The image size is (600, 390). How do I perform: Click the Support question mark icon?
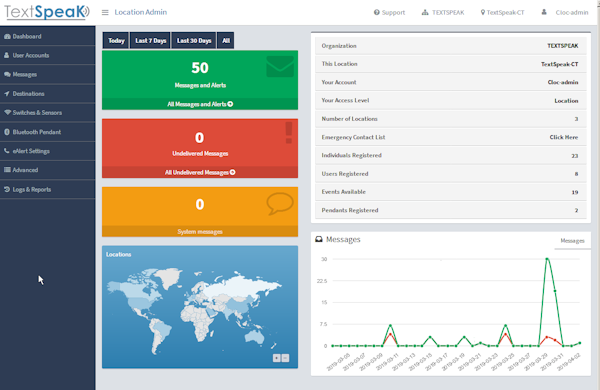pyautogui.click(x=377, y=12)
